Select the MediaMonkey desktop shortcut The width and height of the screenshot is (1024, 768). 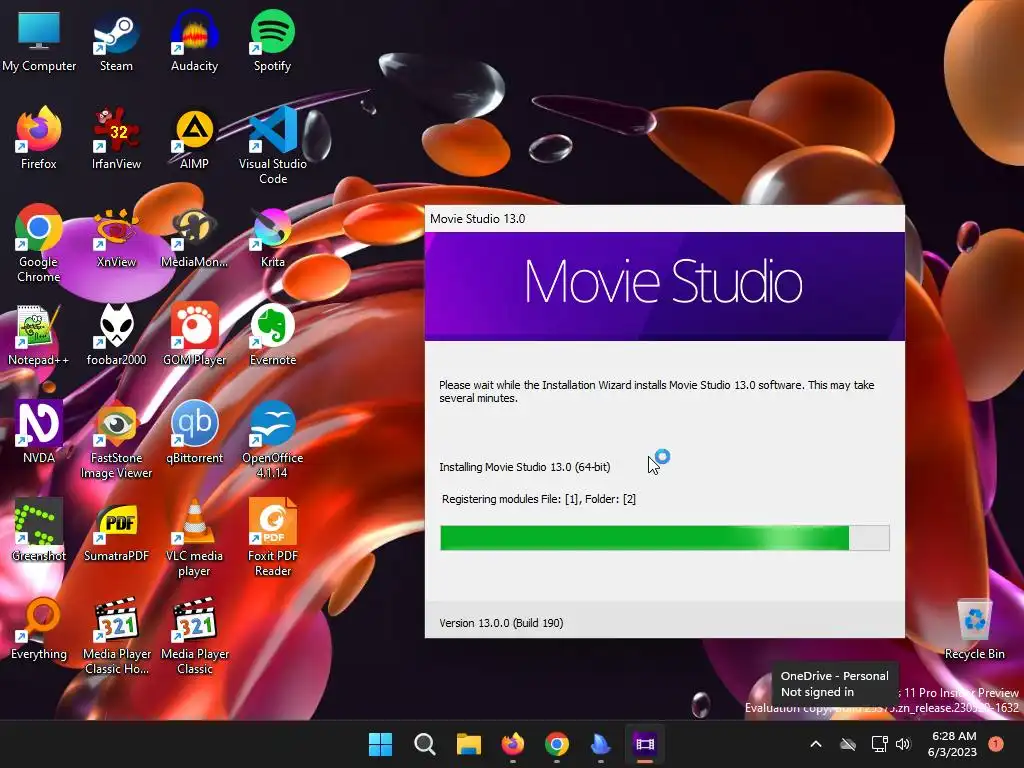194,236
